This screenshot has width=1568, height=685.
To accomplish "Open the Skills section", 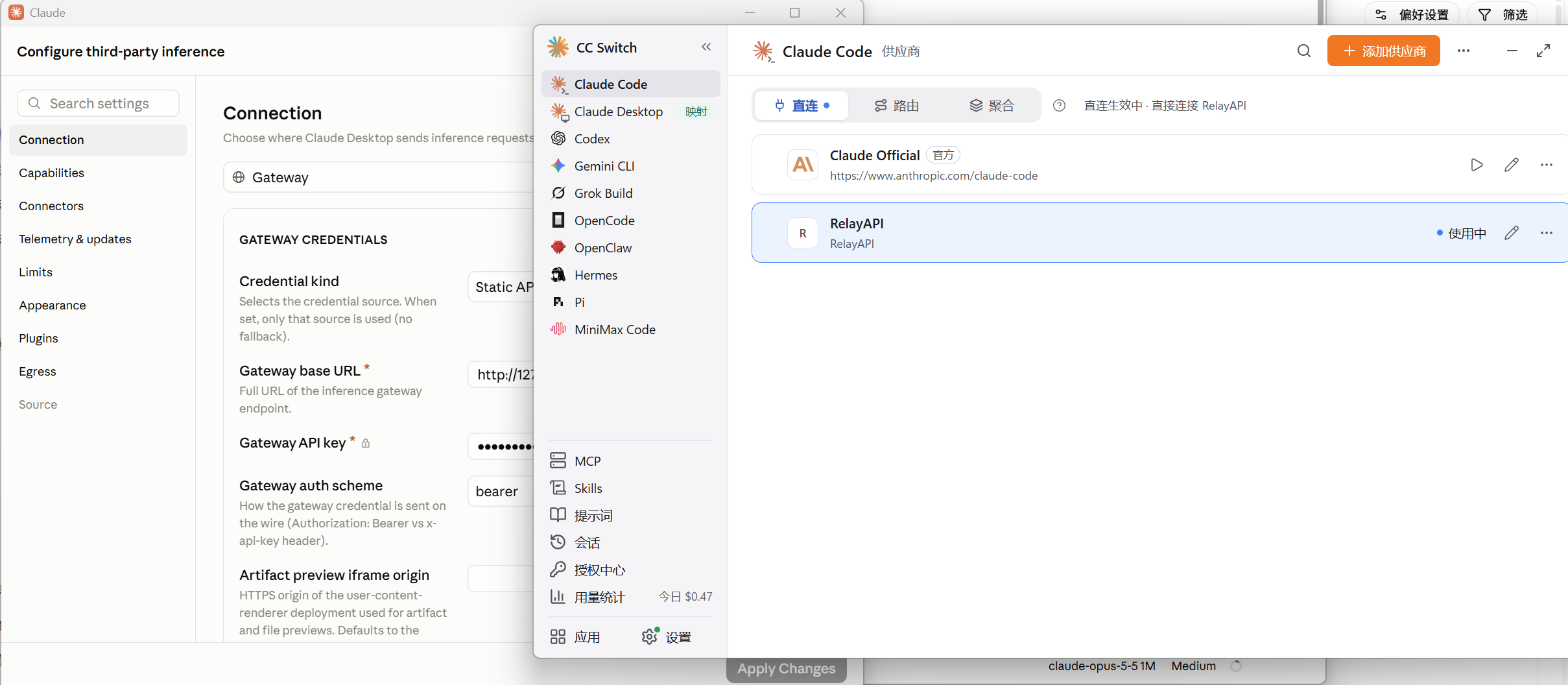I will (630, 488).
